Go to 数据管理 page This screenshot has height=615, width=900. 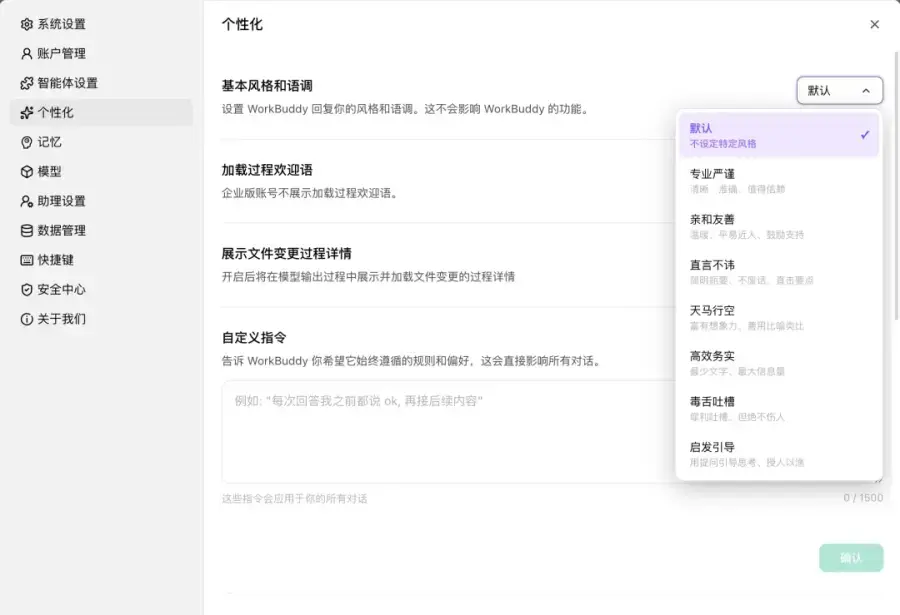tap(101, 231)
